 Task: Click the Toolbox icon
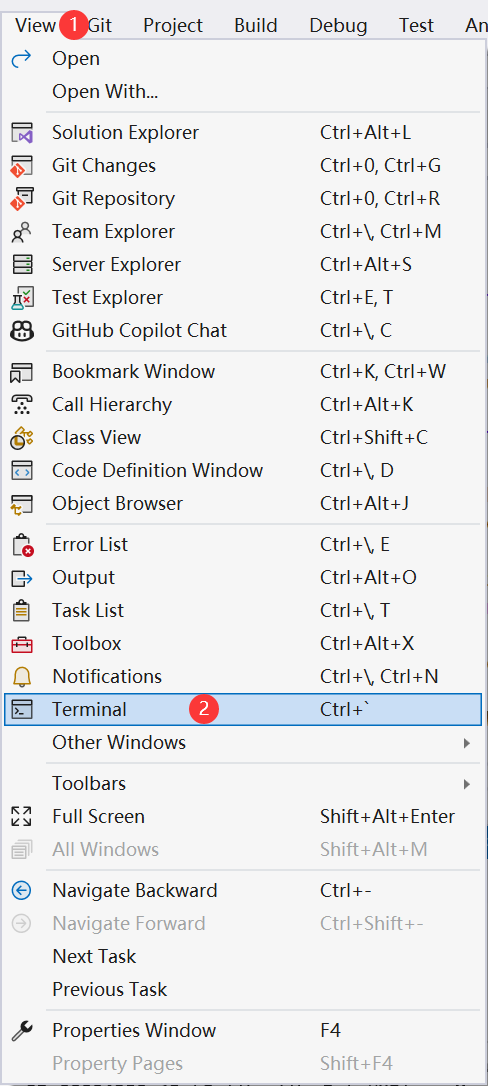pyautogui.click(x=22, y=643)
